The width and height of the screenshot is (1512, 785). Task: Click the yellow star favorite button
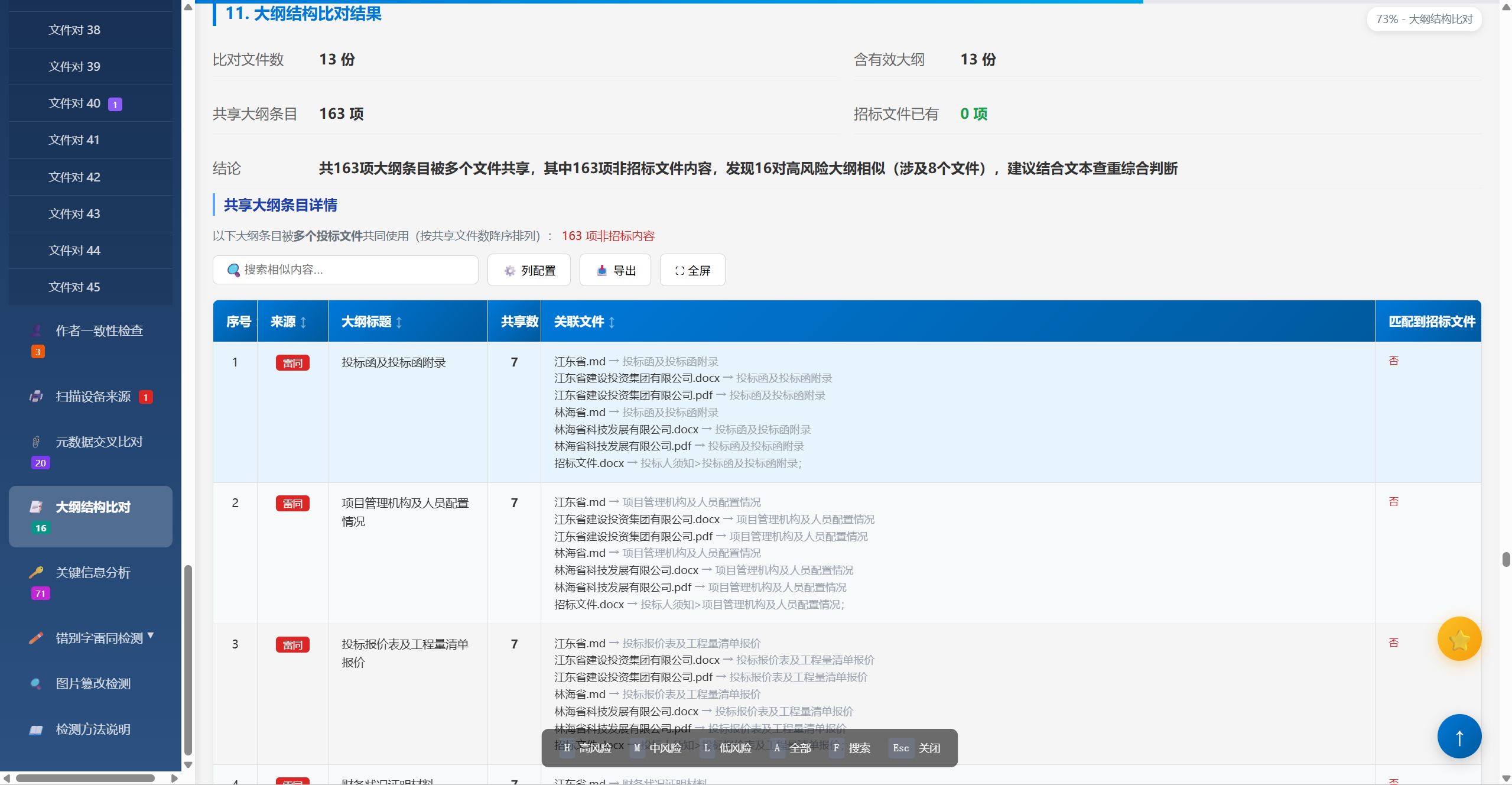pyautogui.click(x=1459, y=639)
